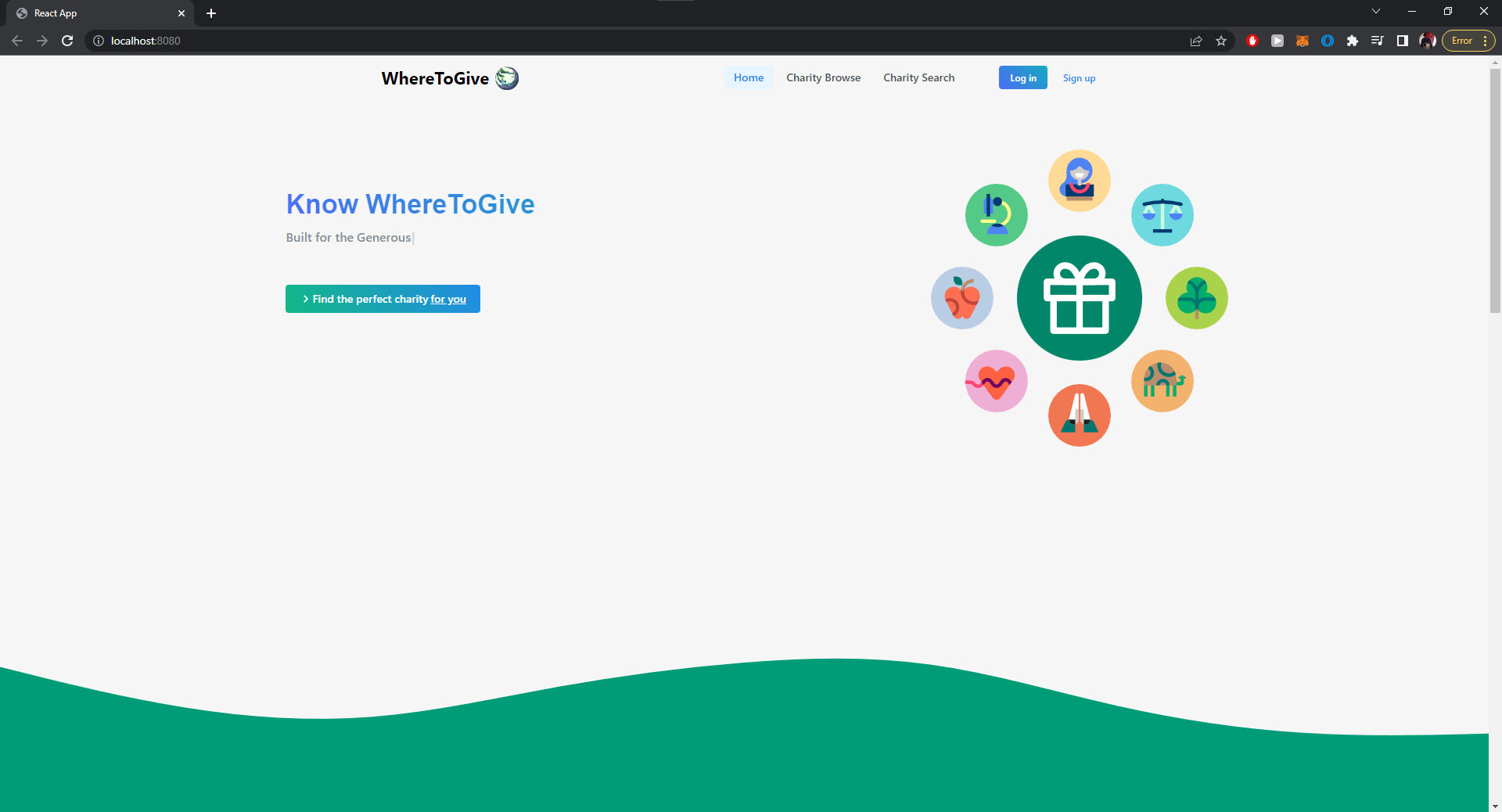Viewport: 1502px width, 812px height.
Task: Open the browser extensions puzzle menu
Action: point(1353,41)
